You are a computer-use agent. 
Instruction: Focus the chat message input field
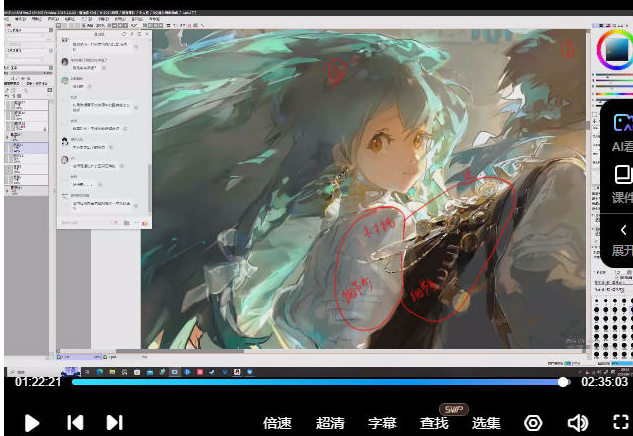coord(83,223)
